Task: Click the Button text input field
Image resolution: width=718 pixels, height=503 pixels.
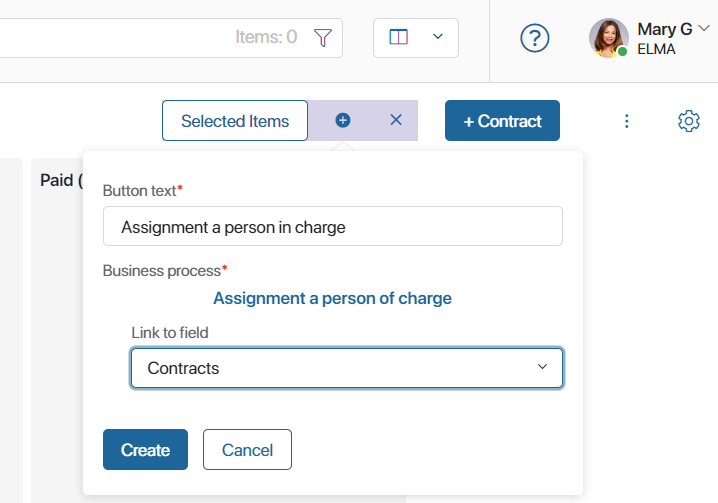Action: tap(333, 226)
